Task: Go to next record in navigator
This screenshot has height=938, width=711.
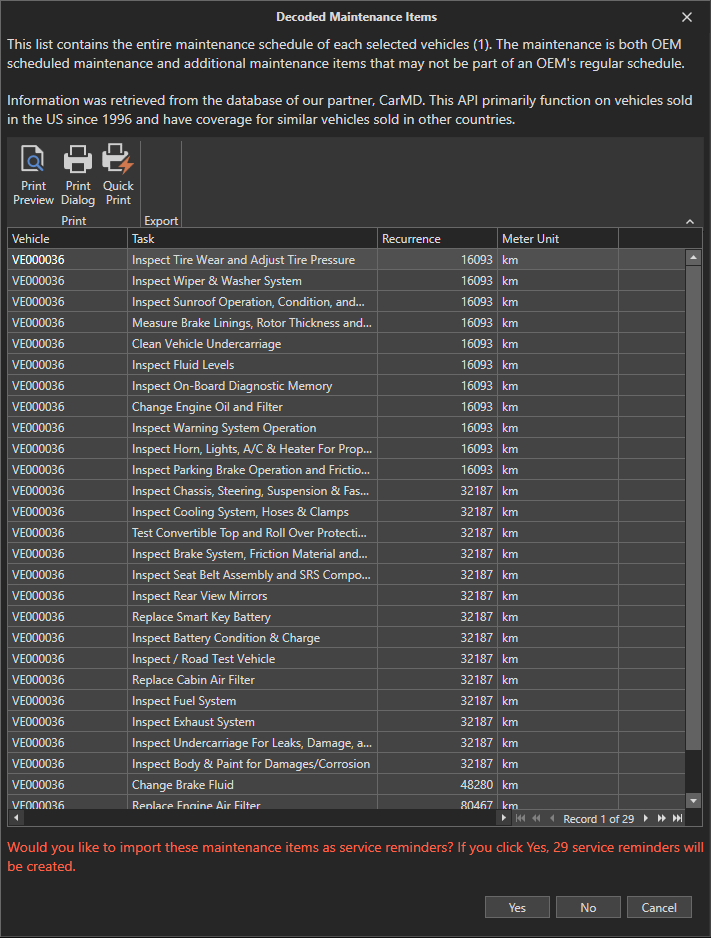Action: [x=646, y=819]
